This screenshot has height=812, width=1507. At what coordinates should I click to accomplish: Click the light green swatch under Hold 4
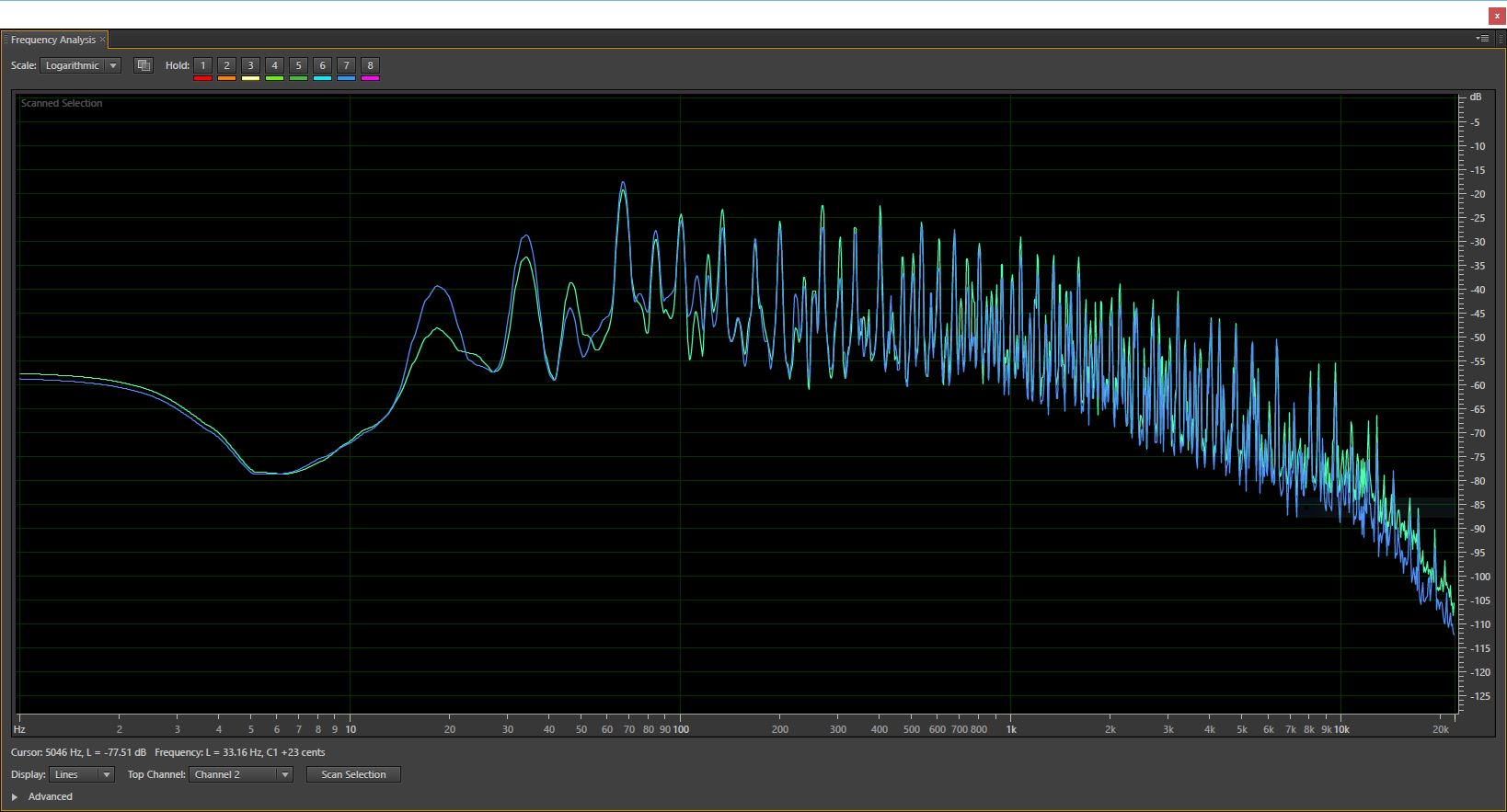coord(274,78)
